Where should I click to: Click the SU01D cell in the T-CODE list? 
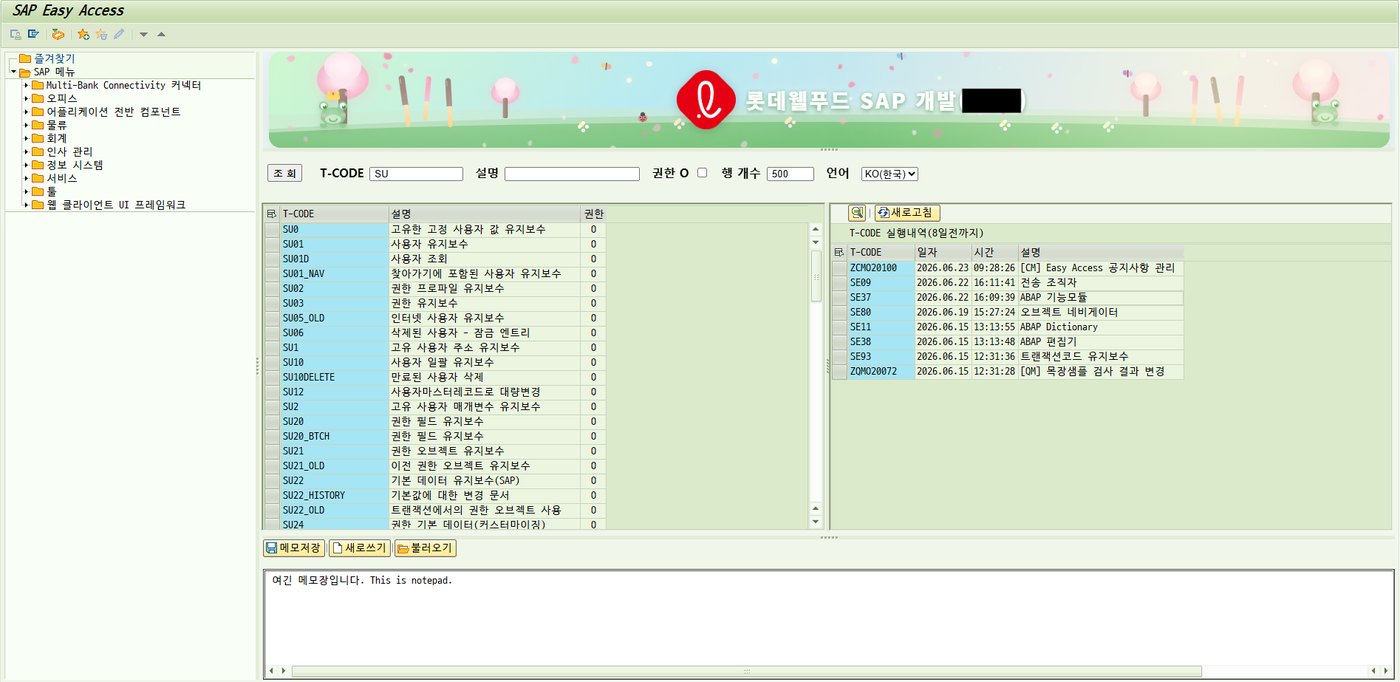click(x=334, y=259)
